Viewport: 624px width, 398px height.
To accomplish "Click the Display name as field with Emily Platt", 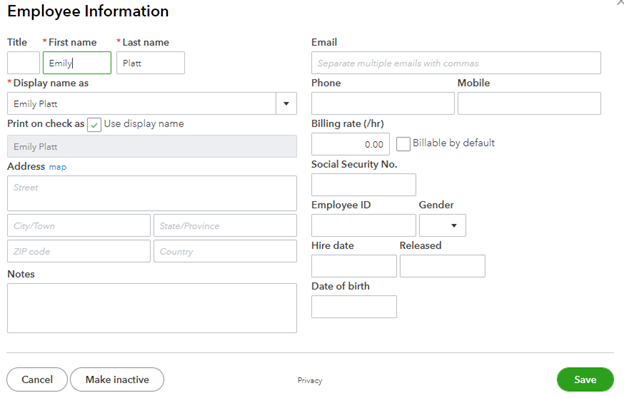I will click(x=142, y=104).
